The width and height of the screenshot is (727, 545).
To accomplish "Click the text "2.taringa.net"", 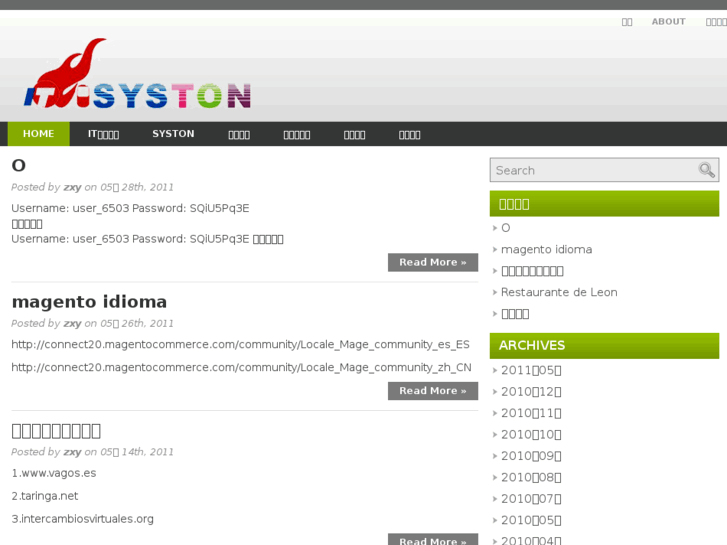I will coord(45,496).
